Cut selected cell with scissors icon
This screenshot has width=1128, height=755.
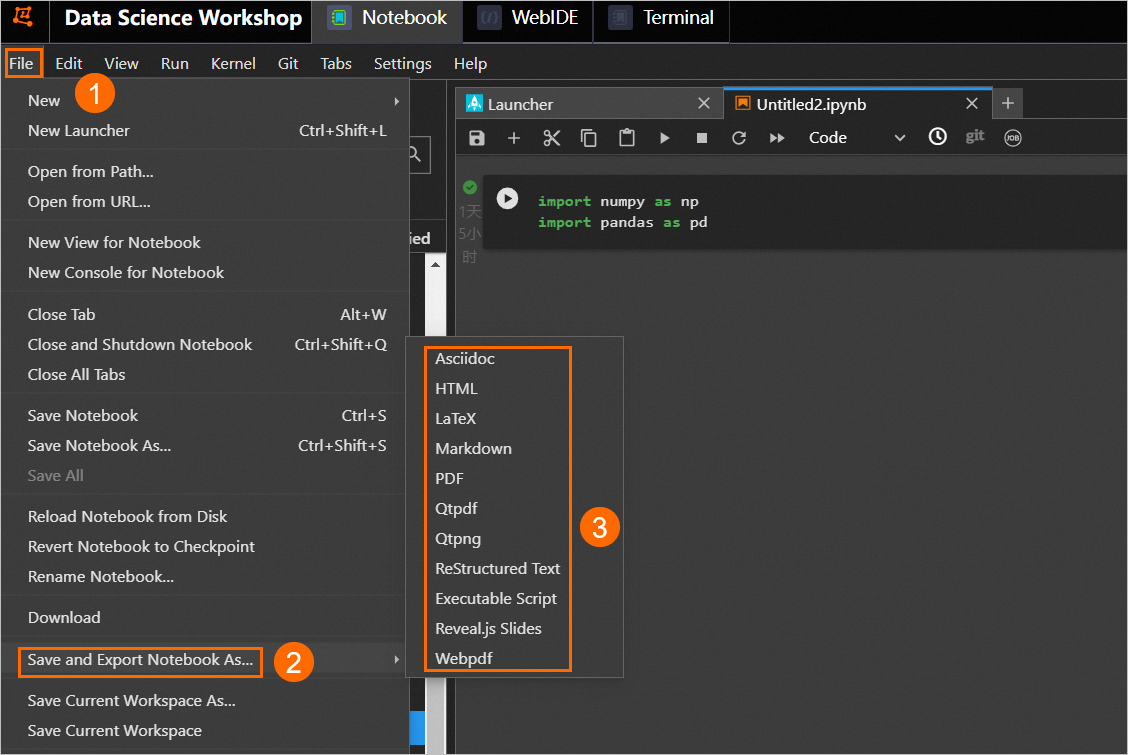tap(552, 138)
